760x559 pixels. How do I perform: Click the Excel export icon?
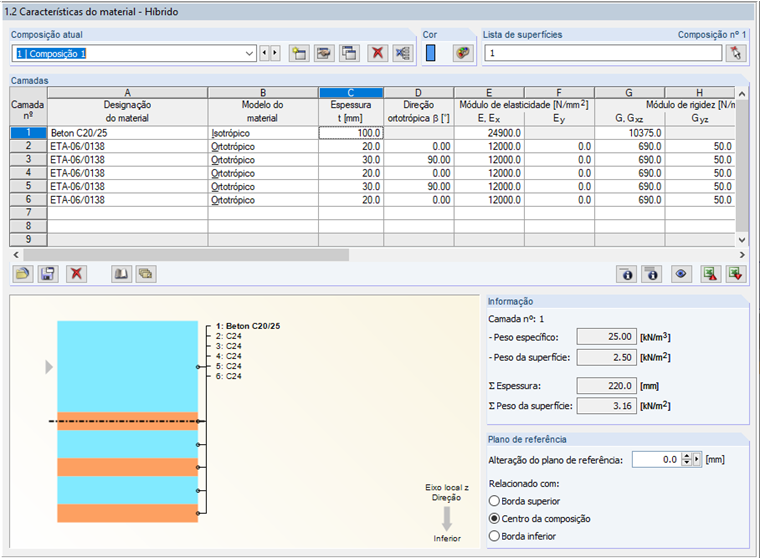click(x=710, y=273)
